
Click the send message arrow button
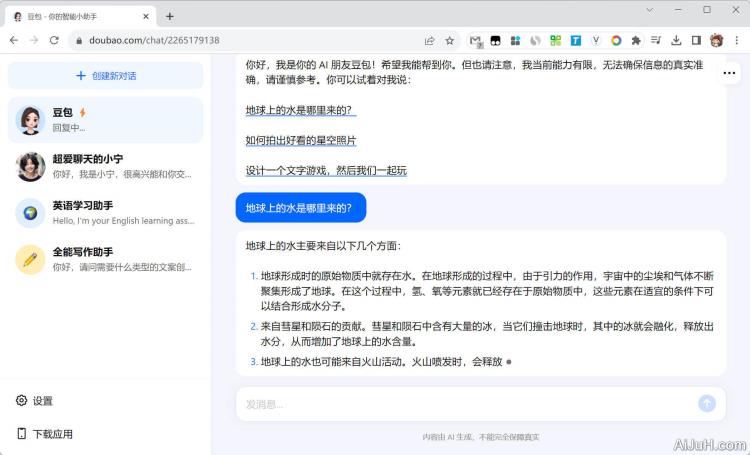coord(706,403)
